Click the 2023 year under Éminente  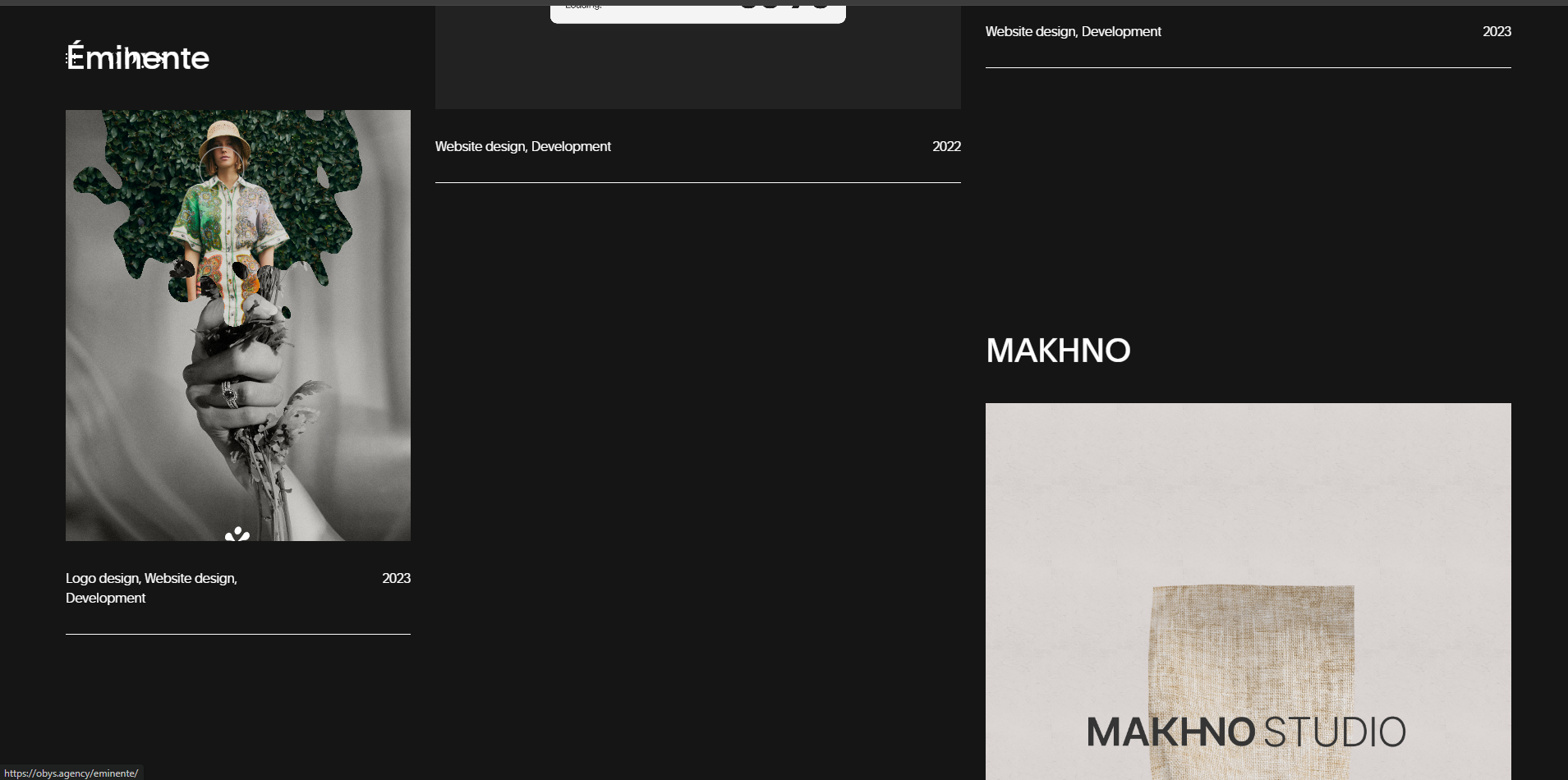(x=396, y=578)
